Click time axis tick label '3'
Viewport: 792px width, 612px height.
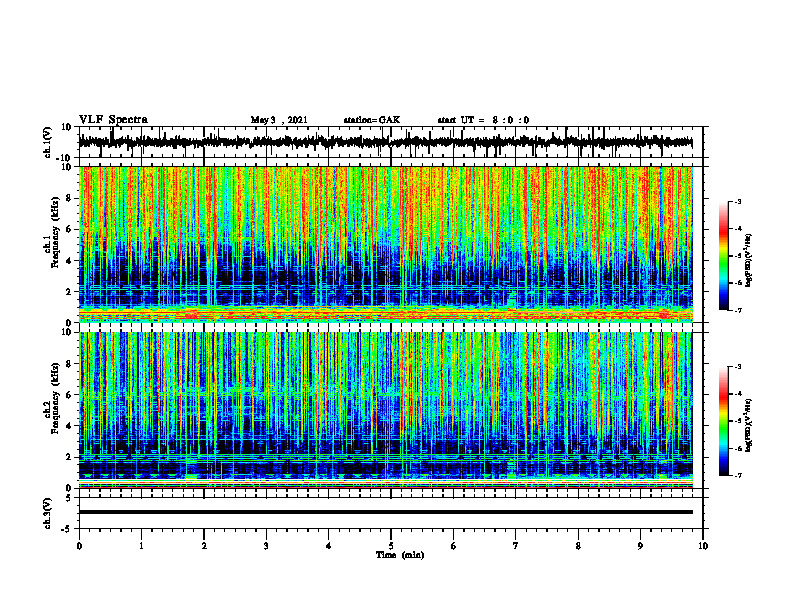pyautogui.click(x=266, y=546)
